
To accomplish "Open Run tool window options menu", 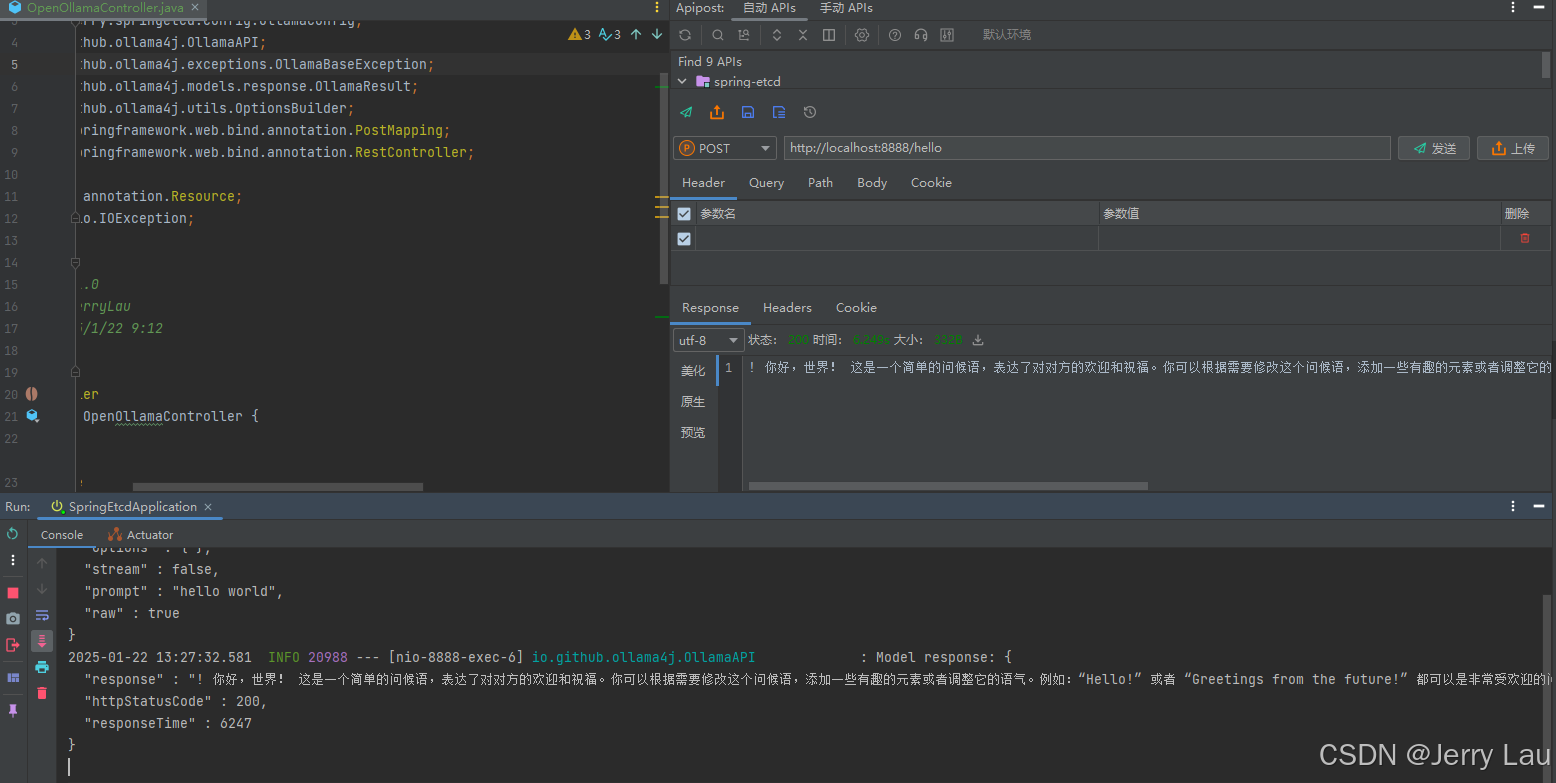I will [1513, 507].
